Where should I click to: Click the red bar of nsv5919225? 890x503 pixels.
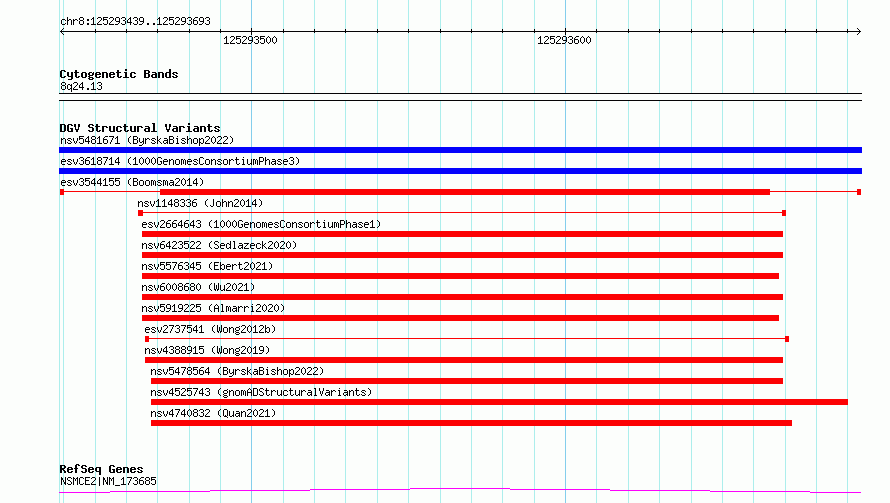click(x=460, y=318)
